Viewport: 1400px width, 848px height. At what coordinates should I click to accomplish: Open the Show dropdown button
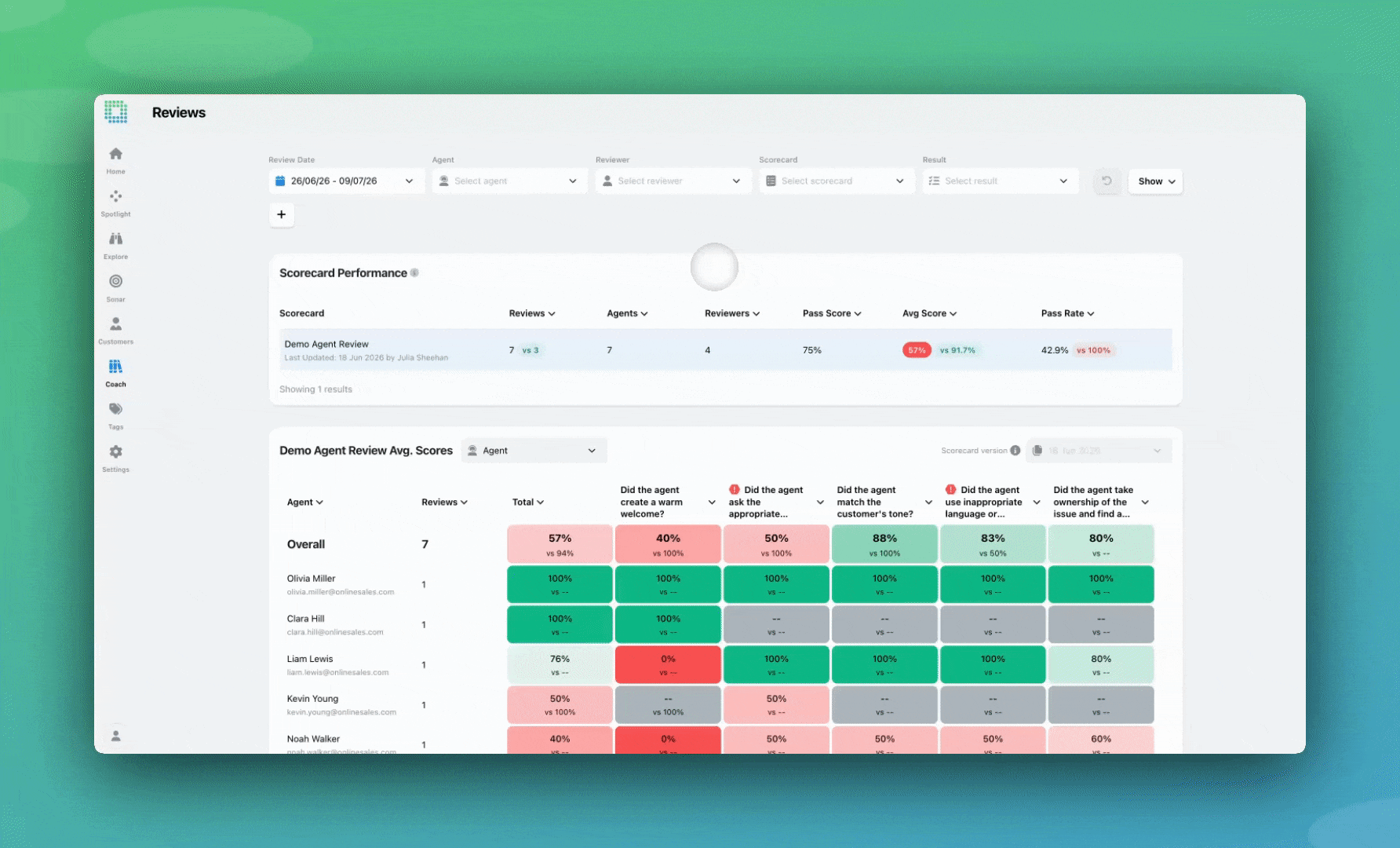(1155, 181)
